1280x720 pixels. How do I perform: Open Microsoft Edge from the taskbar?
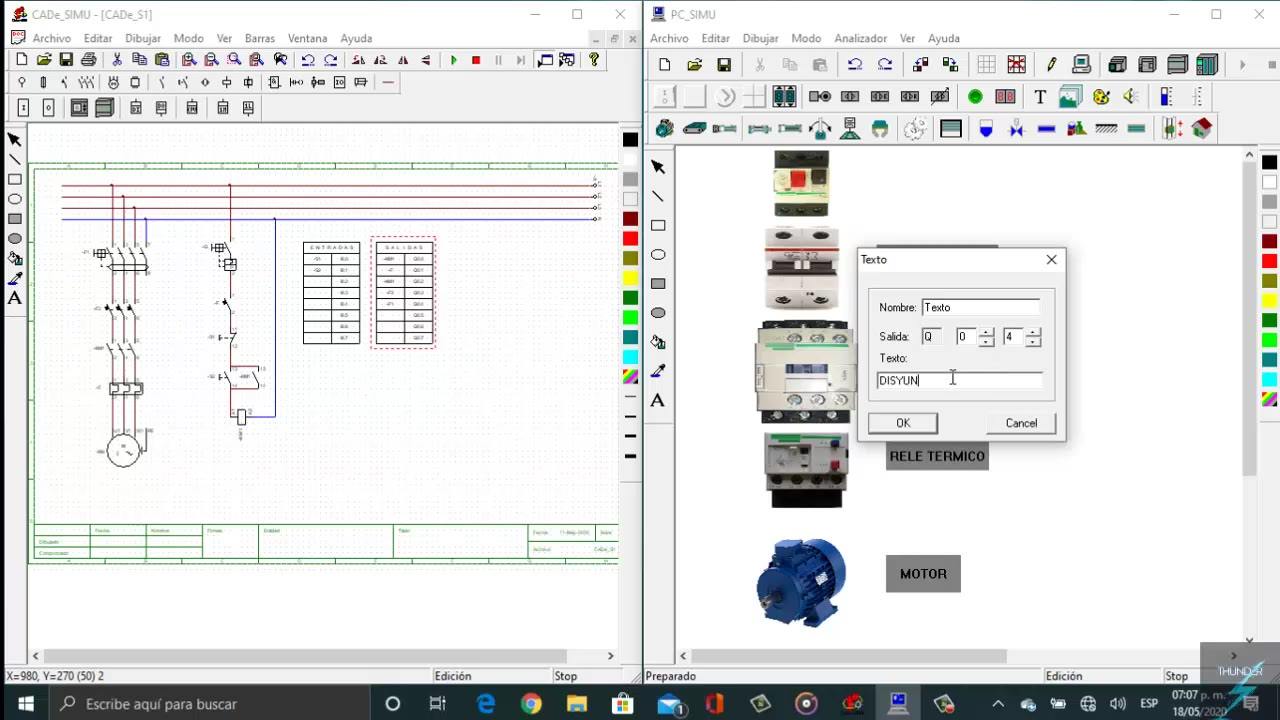(486, 704)
